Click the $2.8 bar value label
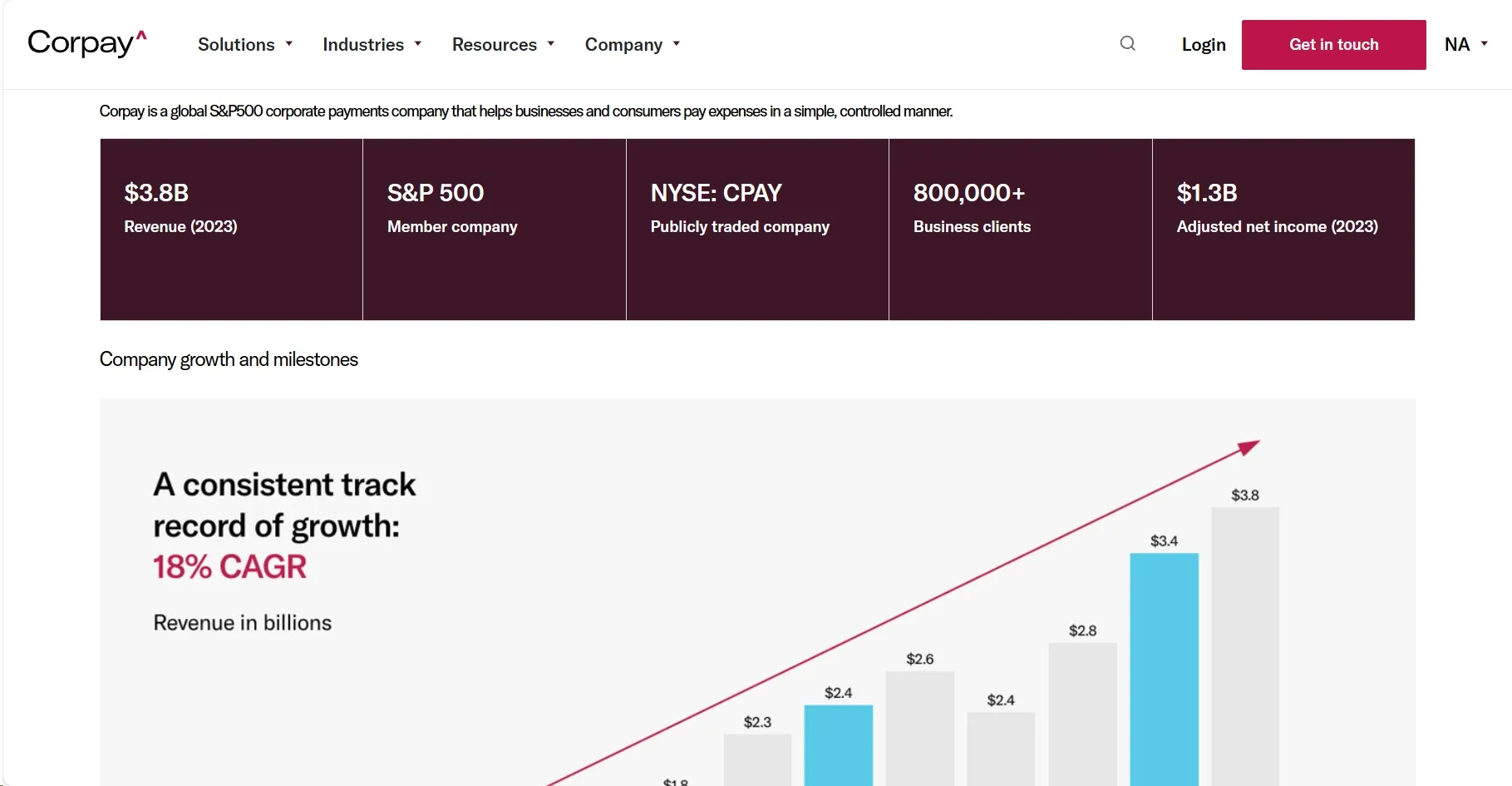 tap(1082, 631)
